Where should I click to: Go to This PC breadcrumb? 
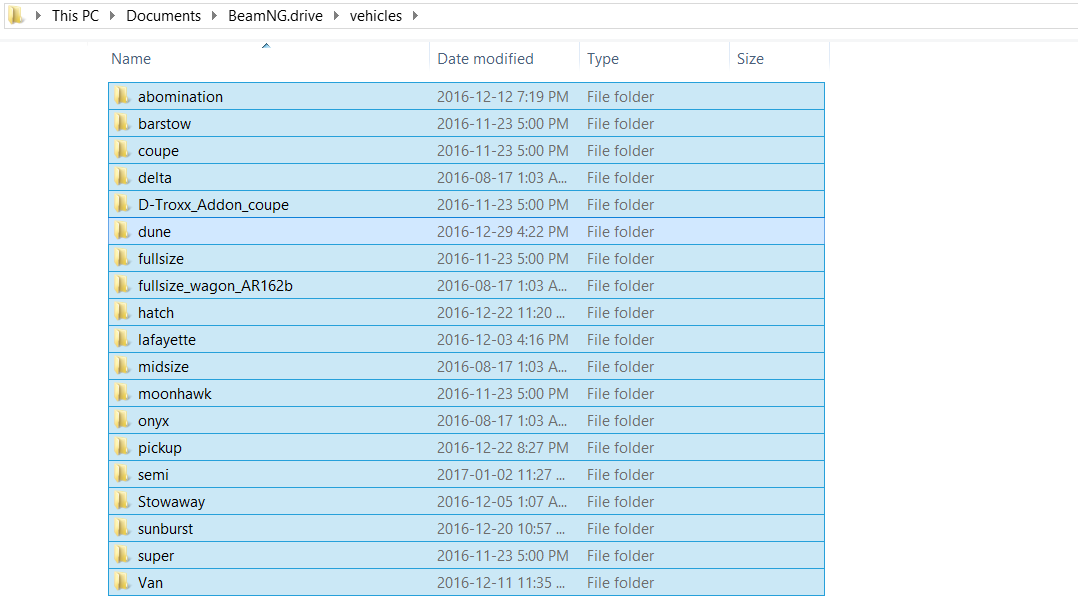(76, 15)
